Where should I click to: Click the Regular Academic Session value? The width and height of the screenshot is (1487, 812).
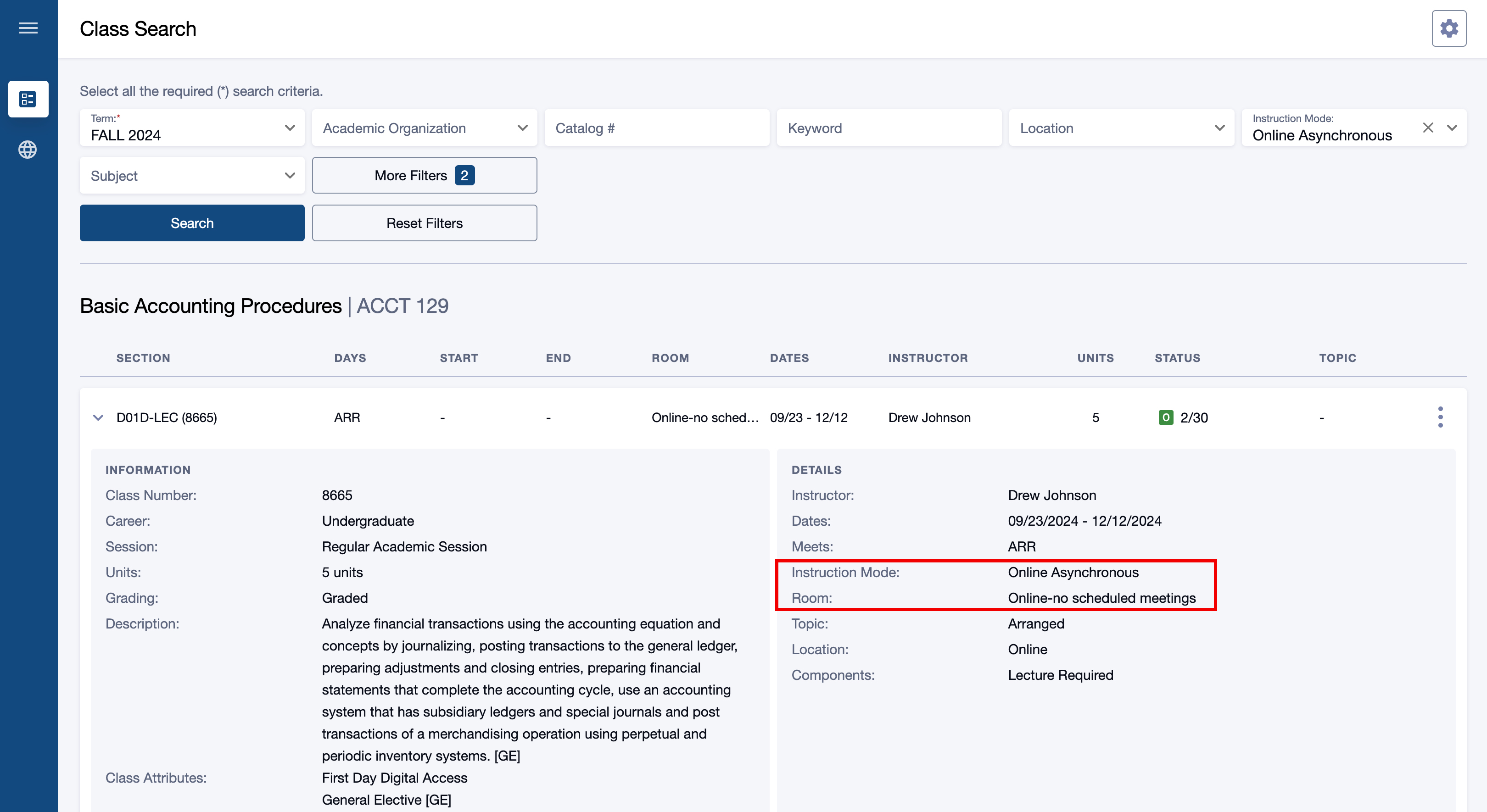404,546
